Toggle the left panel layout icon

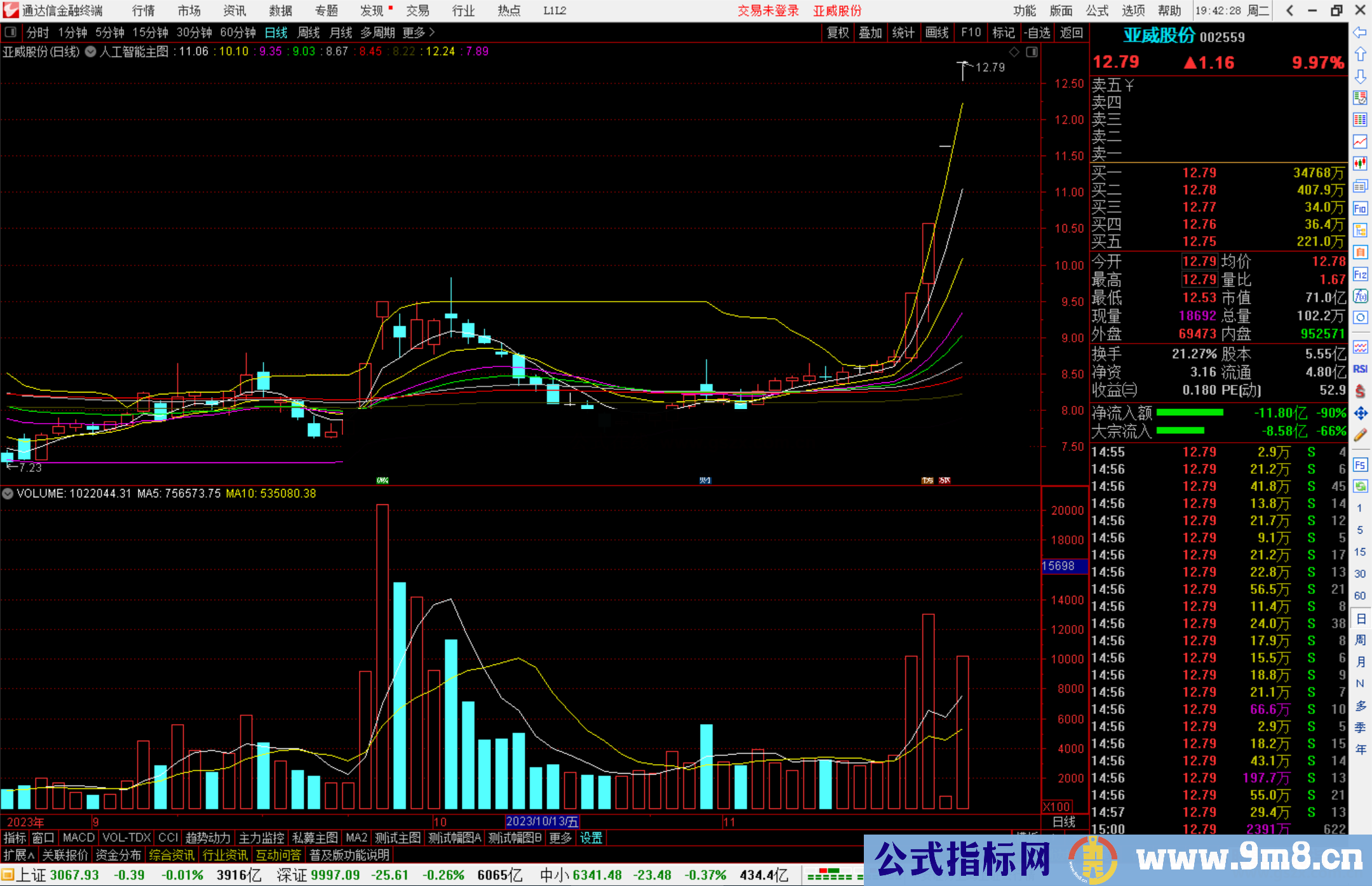pyautogui.click(x=11, y=32)
